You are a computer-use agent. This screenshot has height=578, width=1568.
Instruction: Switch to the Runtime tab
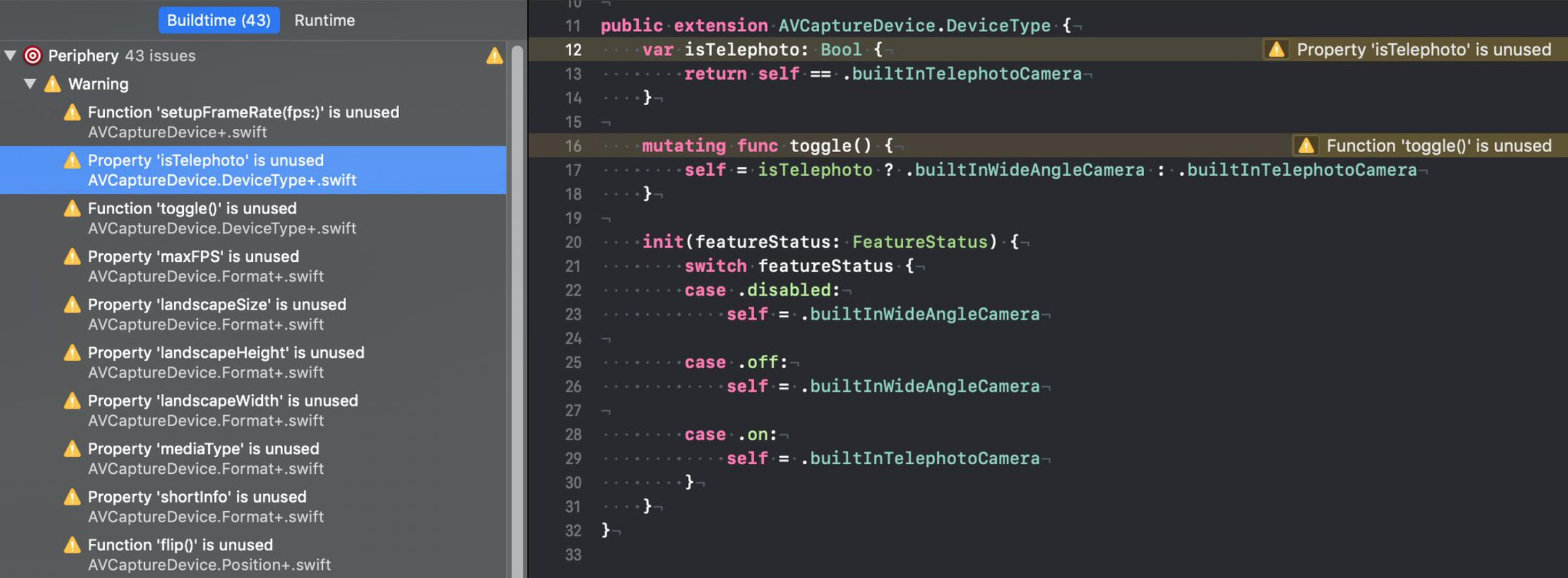(x=324, y=20)
